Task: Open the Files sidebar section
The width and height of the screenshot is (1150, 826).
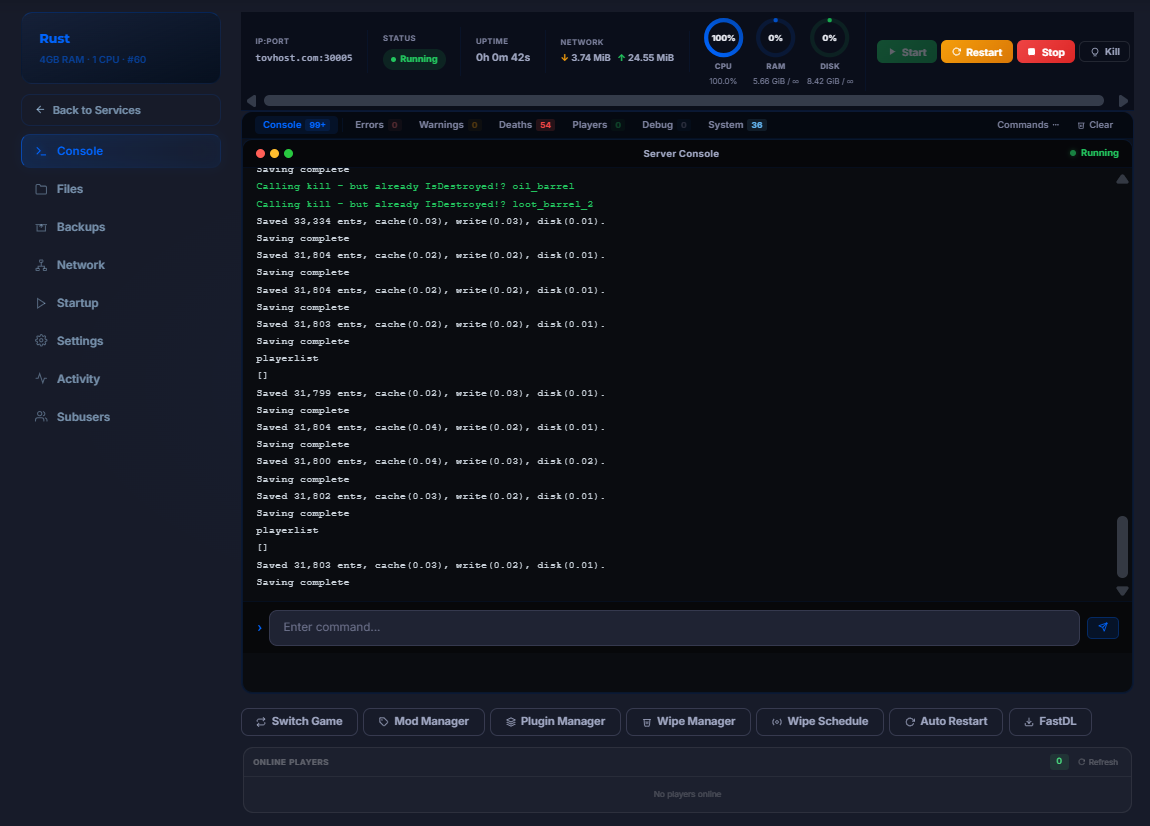Action: pos(70,189)
